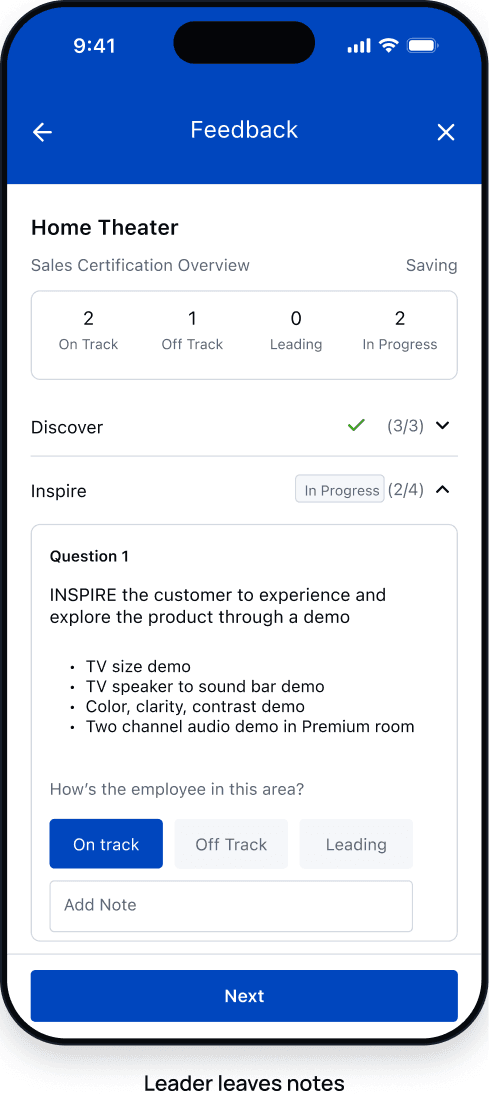Screen dimensions: 489x1097
Task: Tap the back arrow in the header
Action: [43, 132]
